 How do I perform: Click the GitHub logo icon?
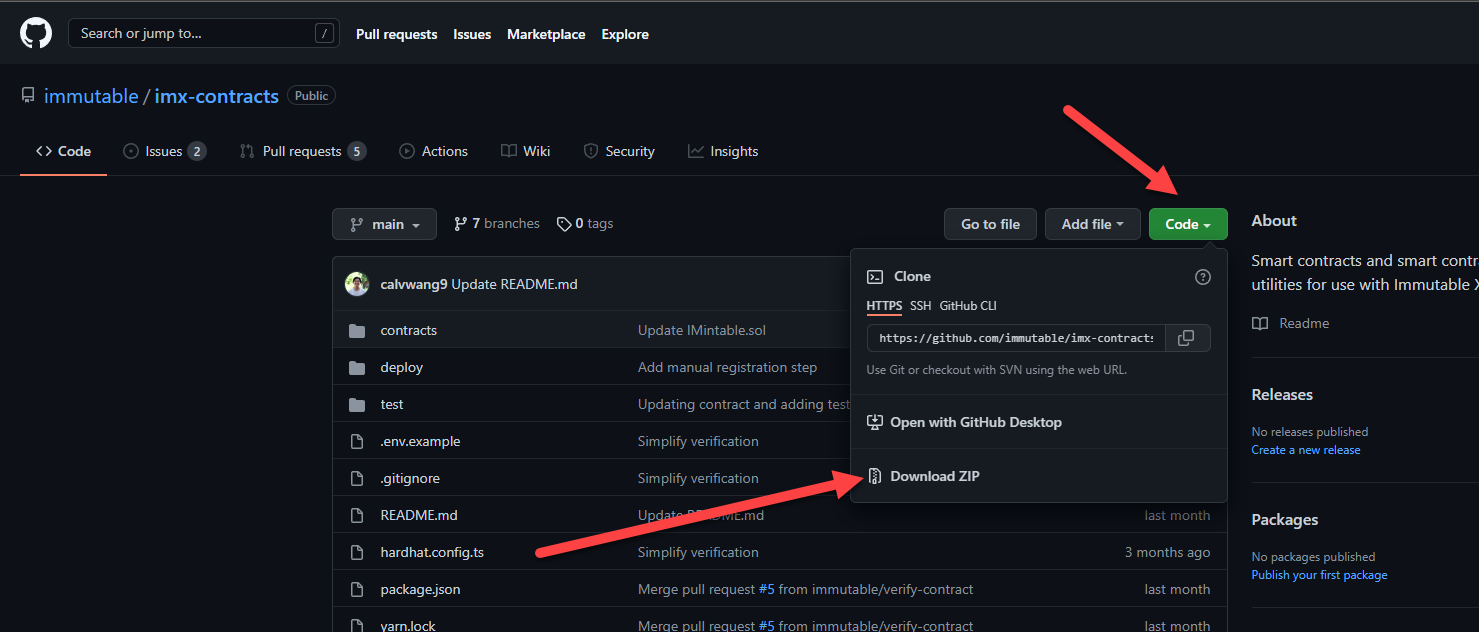tap(36, 33)
